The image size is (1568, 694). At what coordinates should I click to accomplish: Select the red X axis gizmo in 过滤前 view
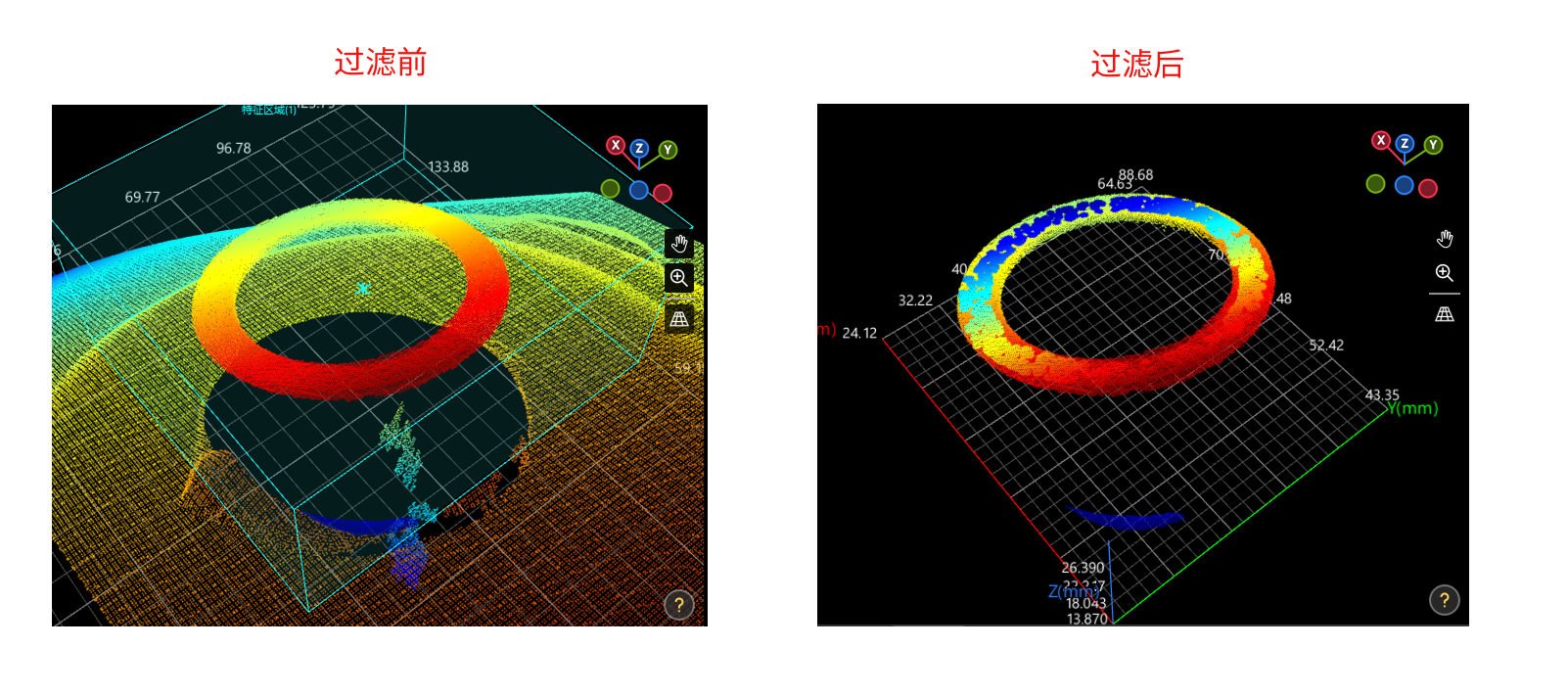616,145
